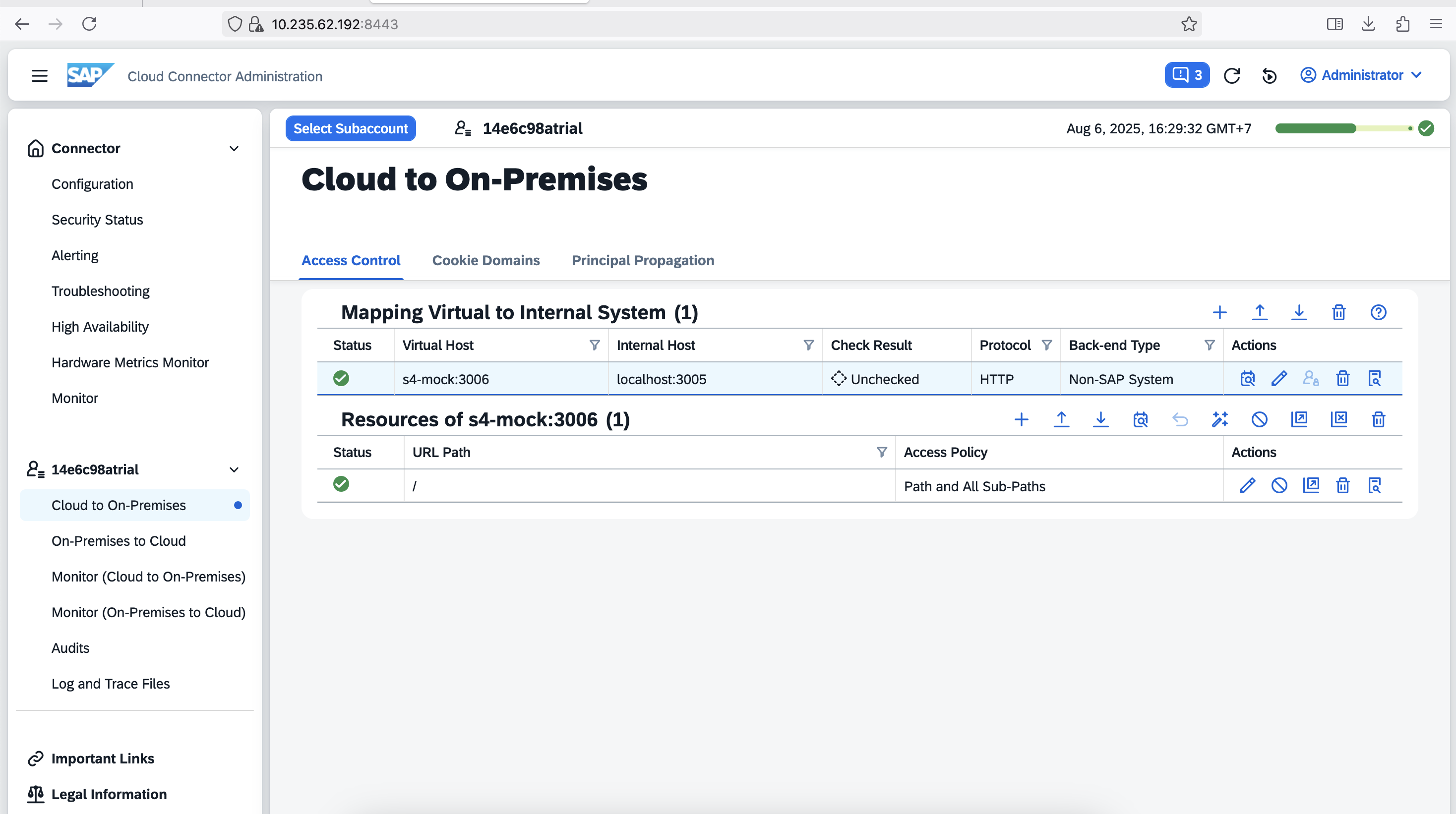This screenshot has width=1456, height=814.
Task: Open Monitor (Cloud to On-Premises)
Action: (149, 577)
